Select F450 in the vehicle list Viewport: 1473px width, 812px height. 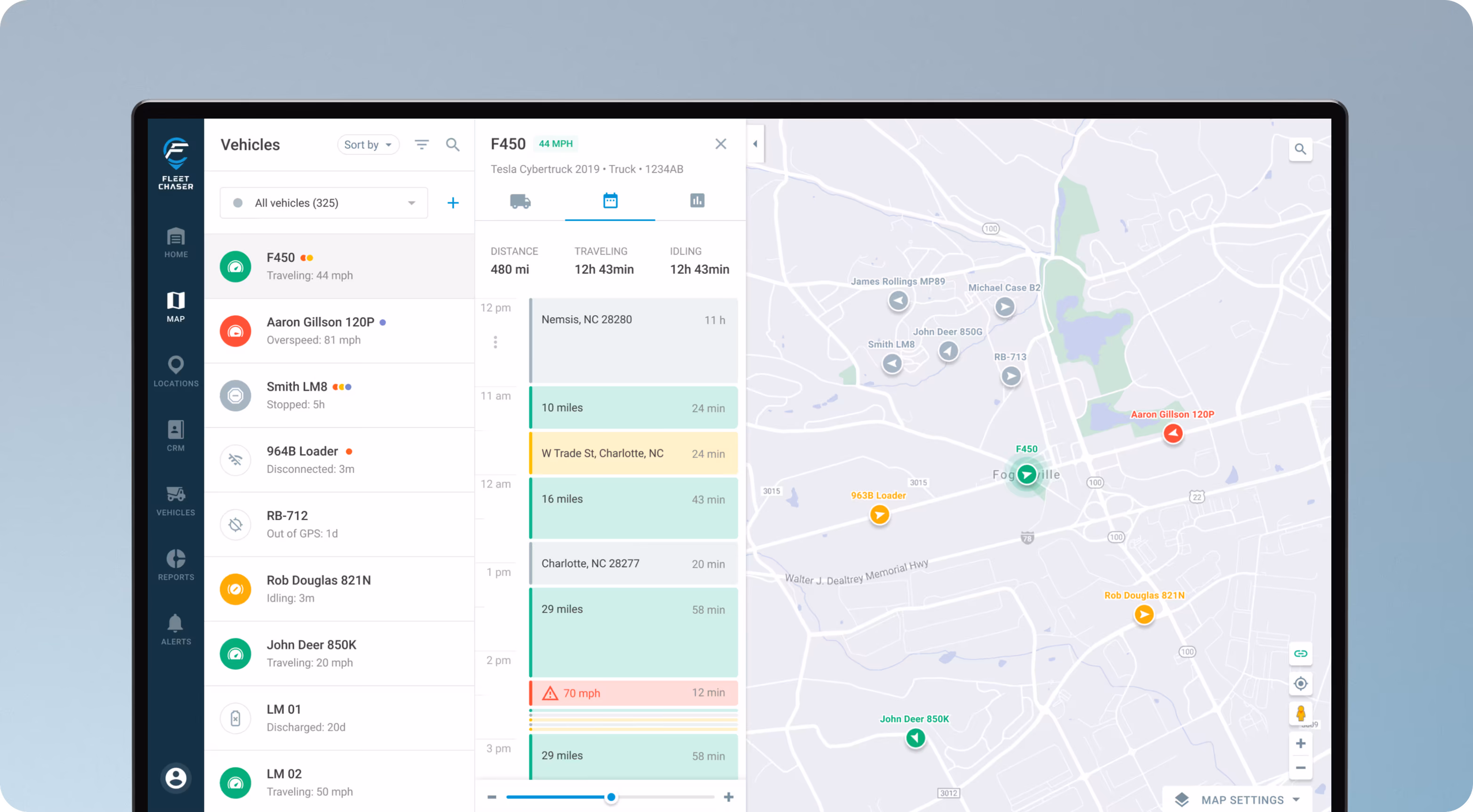tap(340, 266)
